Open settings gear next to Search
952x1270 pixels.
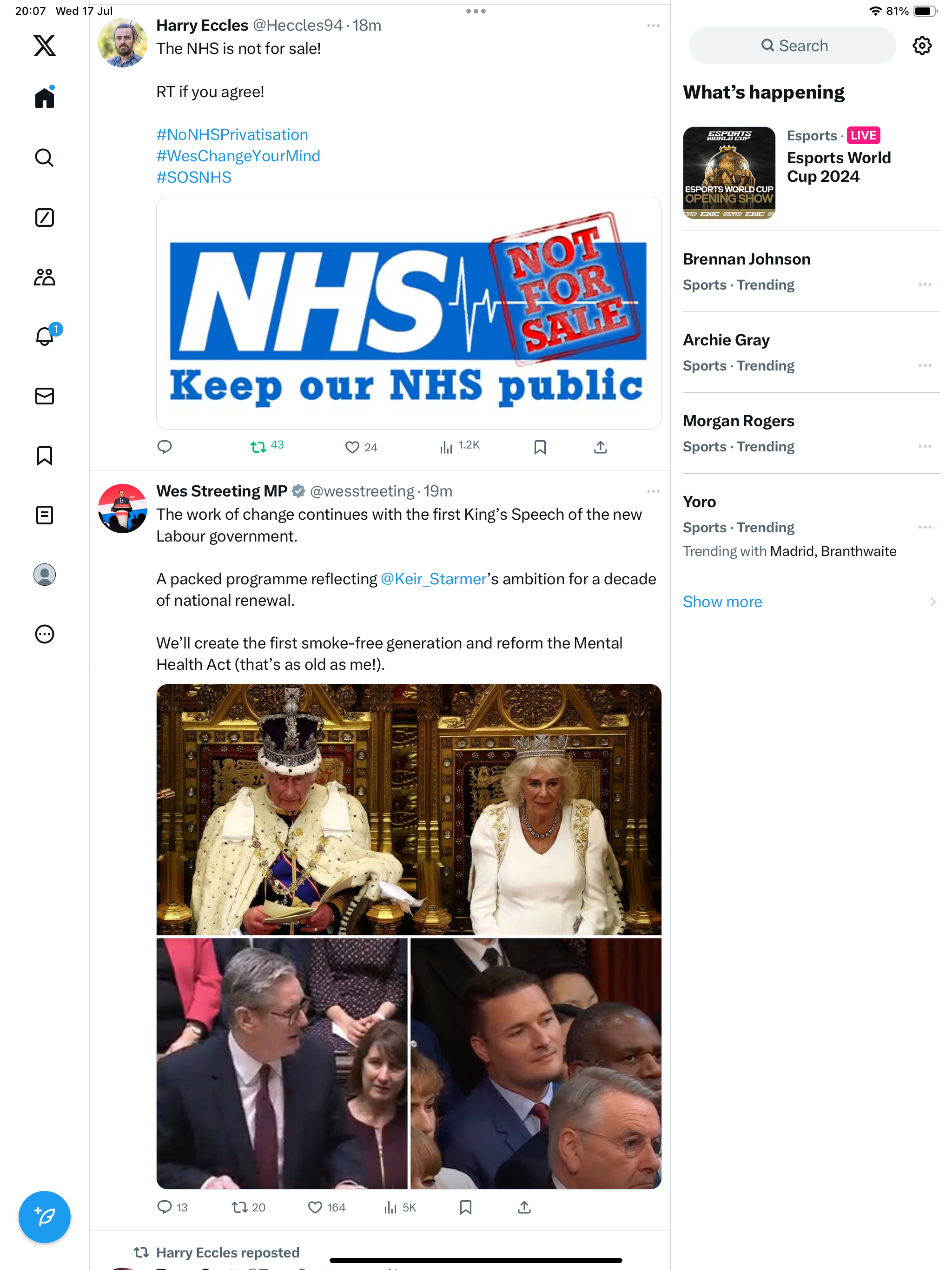click(922, 46)
